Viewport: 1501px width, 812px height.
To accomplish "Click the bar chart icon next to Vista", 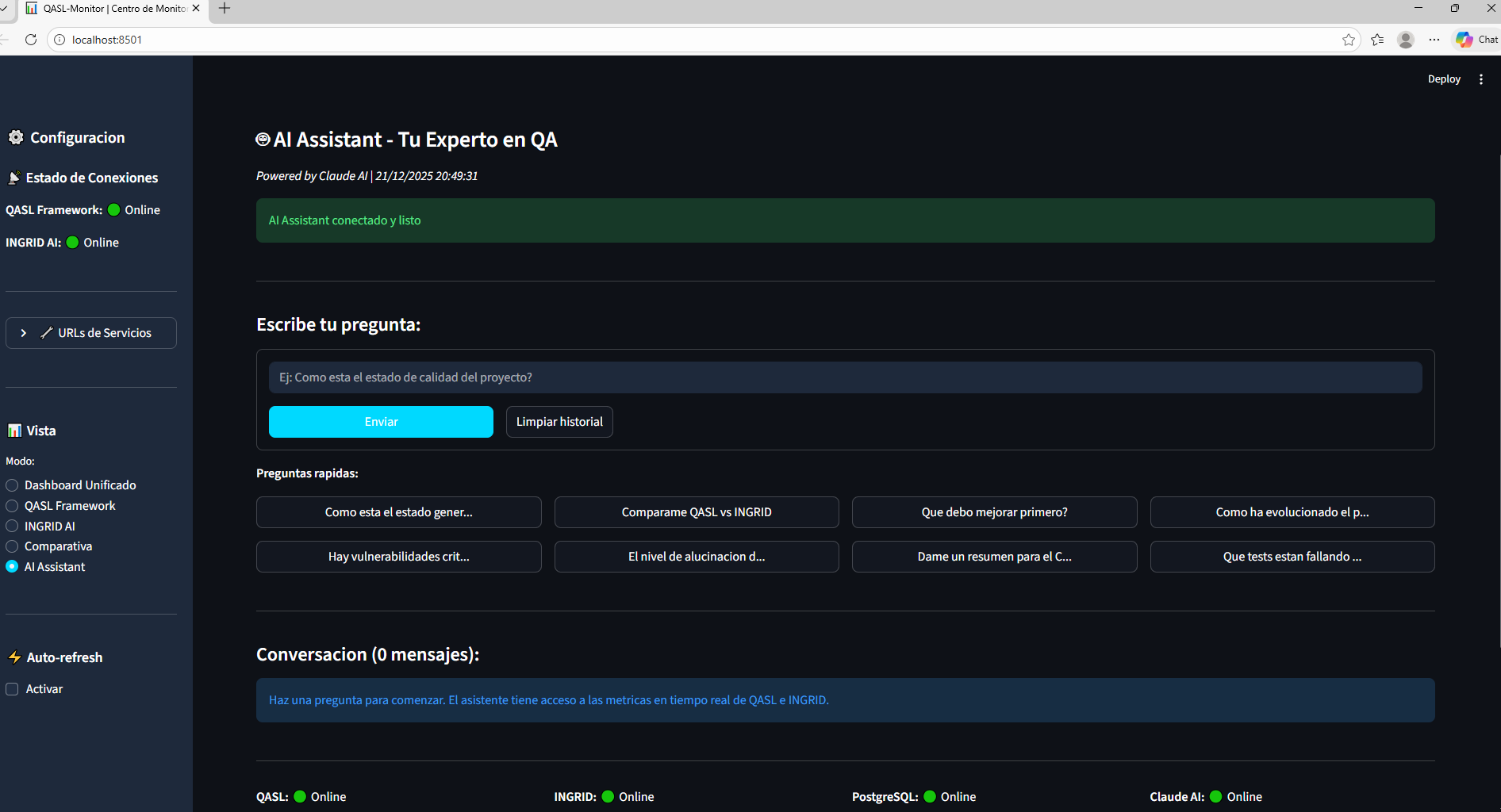I will tap(13, 430).
